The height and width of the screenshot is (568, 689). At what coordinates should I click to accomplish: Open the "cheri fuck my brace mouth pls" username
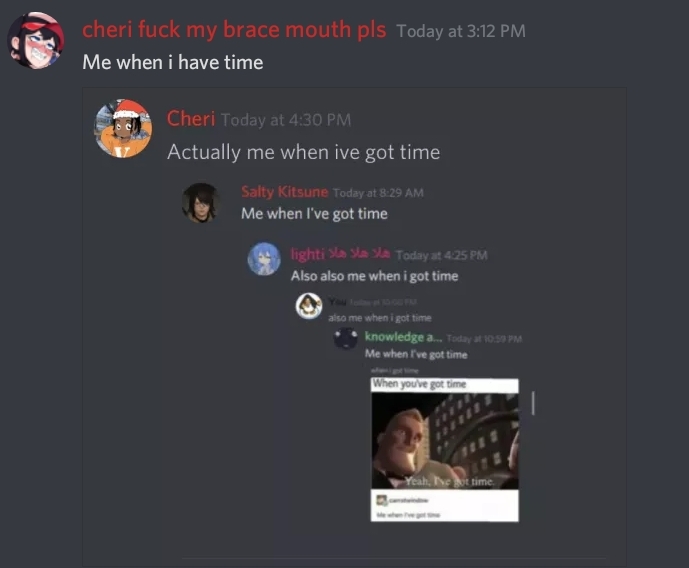coord(234,30)
